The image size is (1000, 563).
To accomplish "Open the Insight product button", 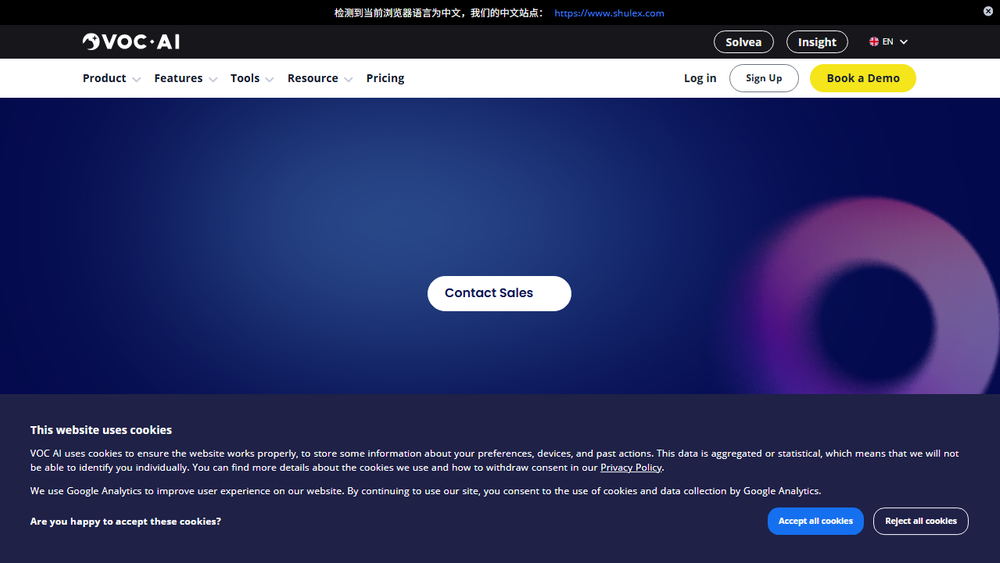I will [817, 42].
